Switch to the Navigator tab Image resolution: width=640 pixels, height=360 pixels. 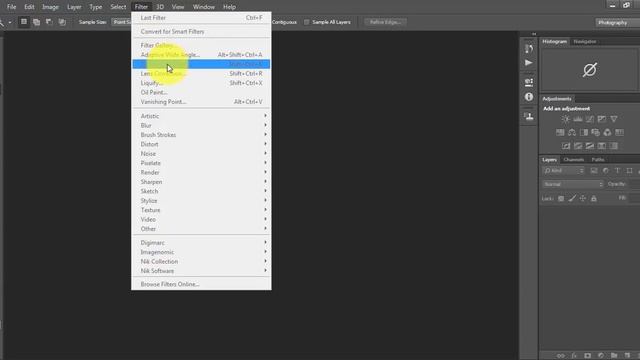584,42
